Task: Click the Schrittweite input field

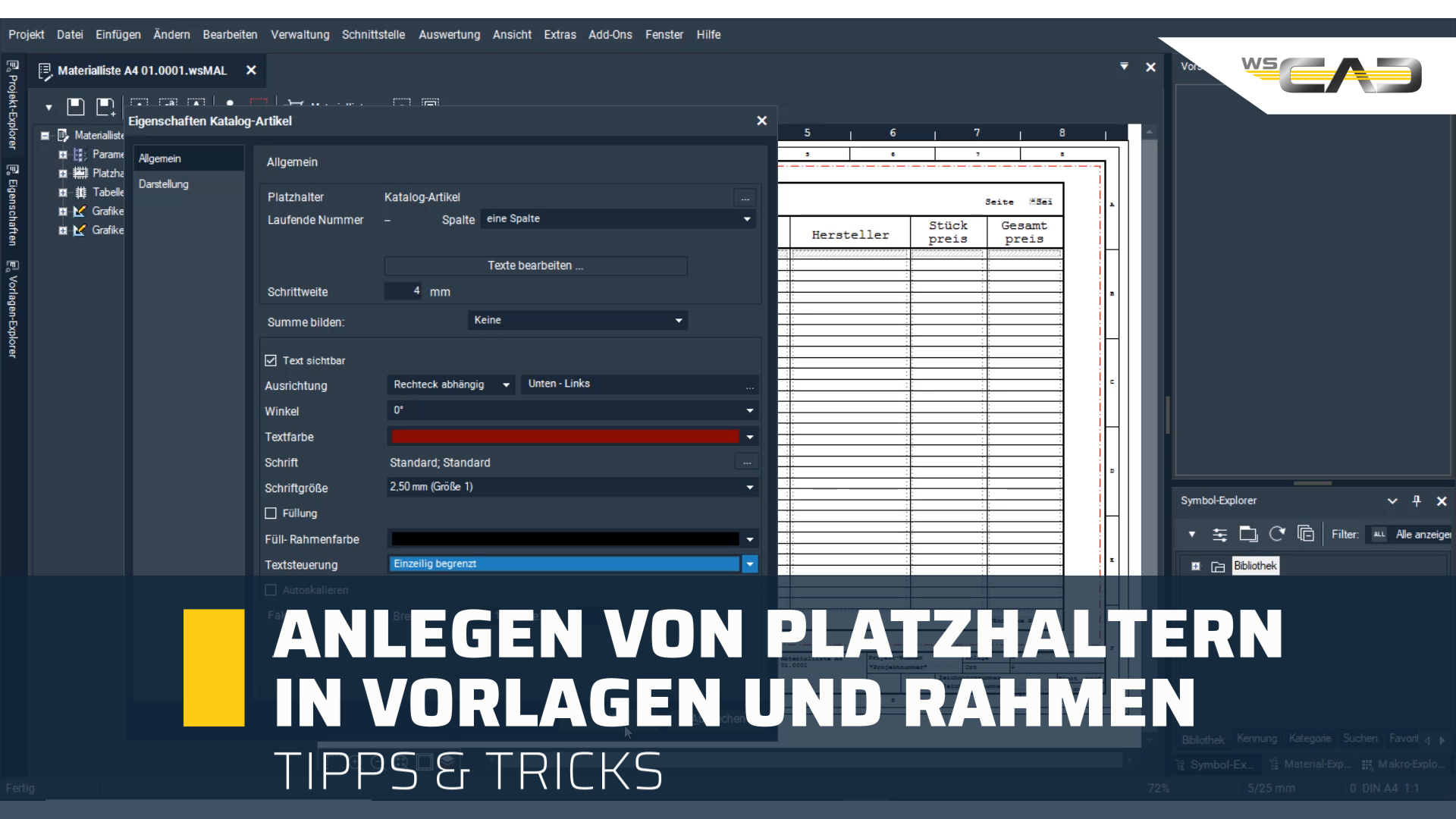Action: pos(403,291)
